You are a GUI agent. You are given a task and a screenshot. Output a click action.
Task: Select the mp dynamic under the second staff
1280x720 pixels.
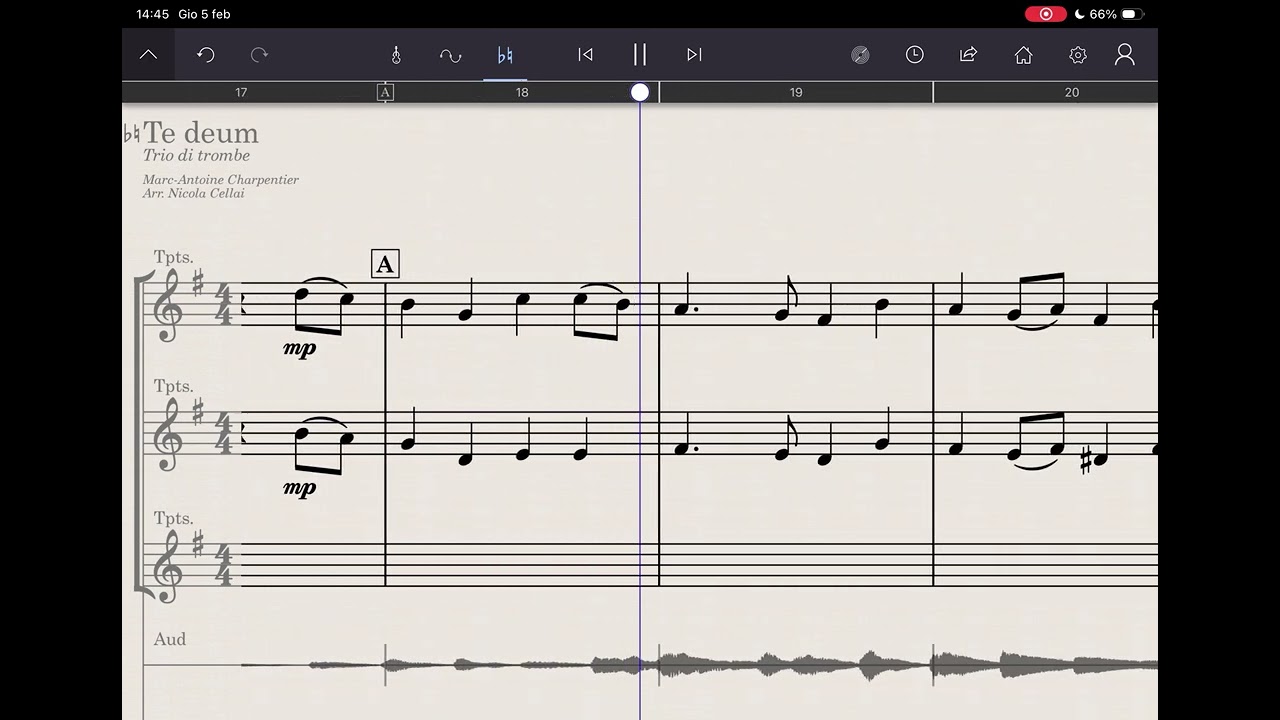tap(300, 489)
